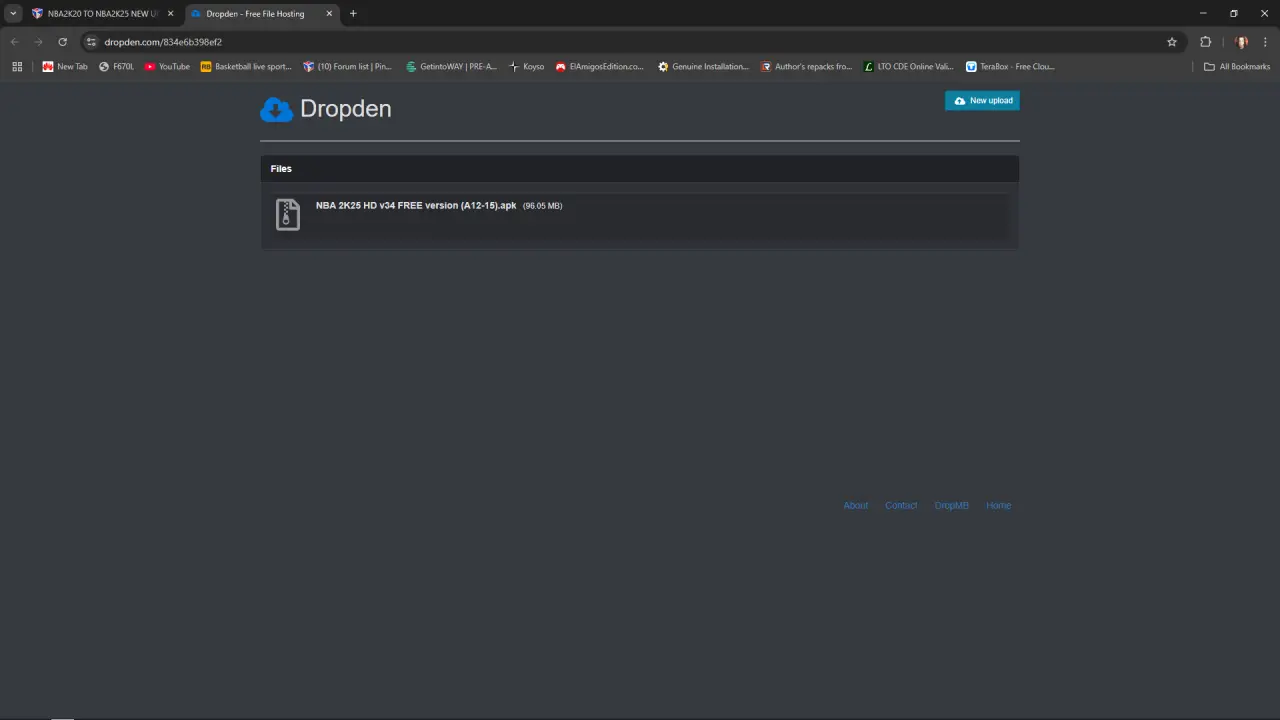Screen dimensions: 1280x720
Task: Click the Dropden site title text
Action: pos(346,109)
